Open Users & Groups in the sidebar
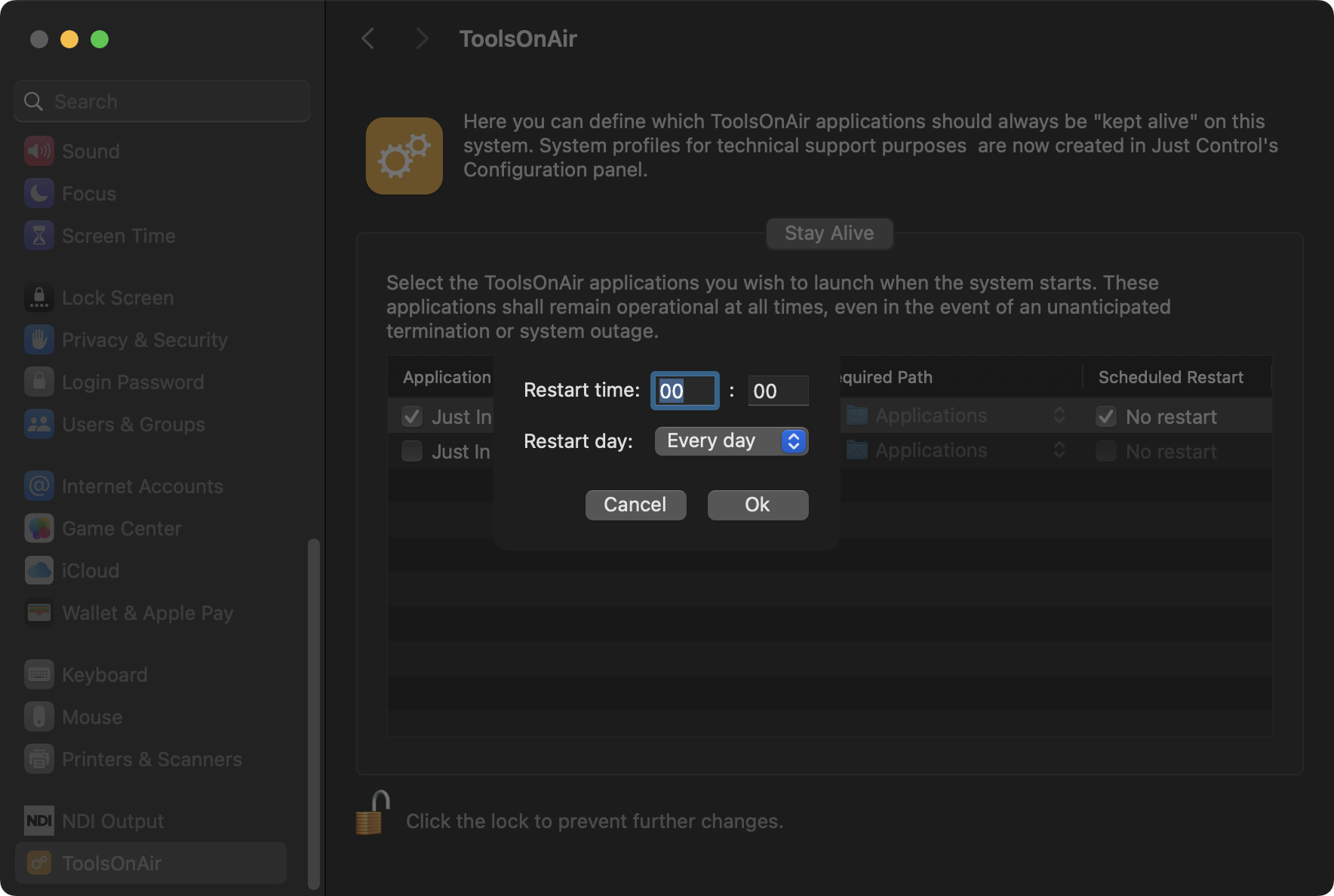Viewport: 1334px width, 896px height. [x=151, y=424]
